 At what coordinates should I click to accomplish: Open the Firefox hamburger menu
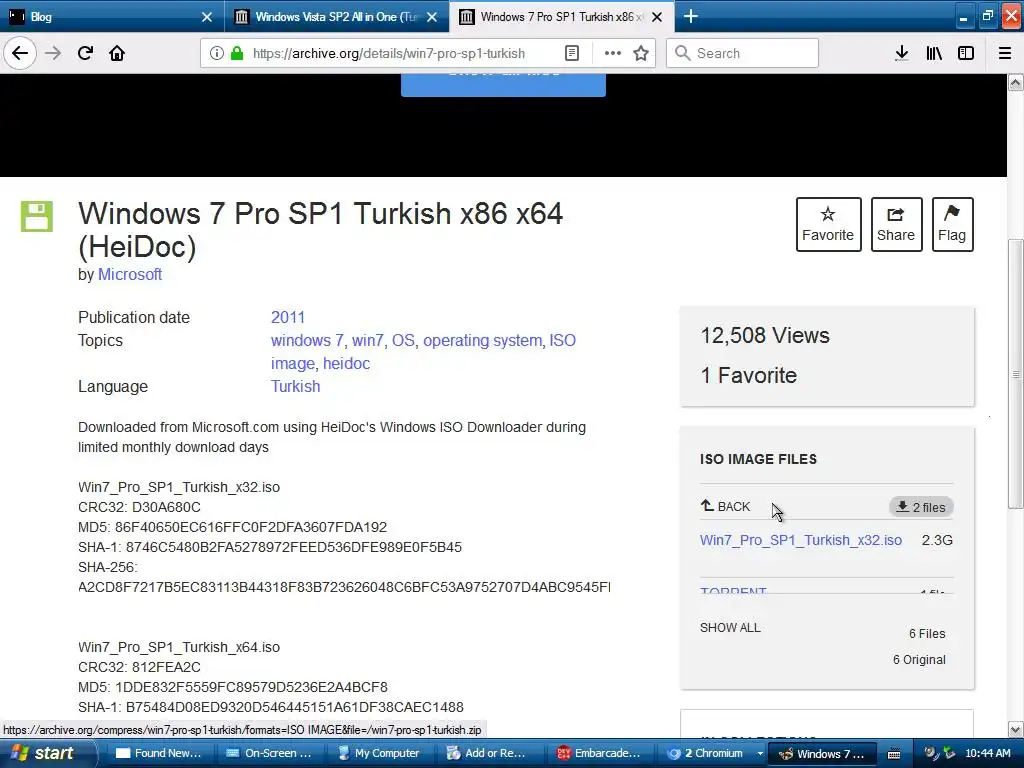click(x=1005, y=53)
